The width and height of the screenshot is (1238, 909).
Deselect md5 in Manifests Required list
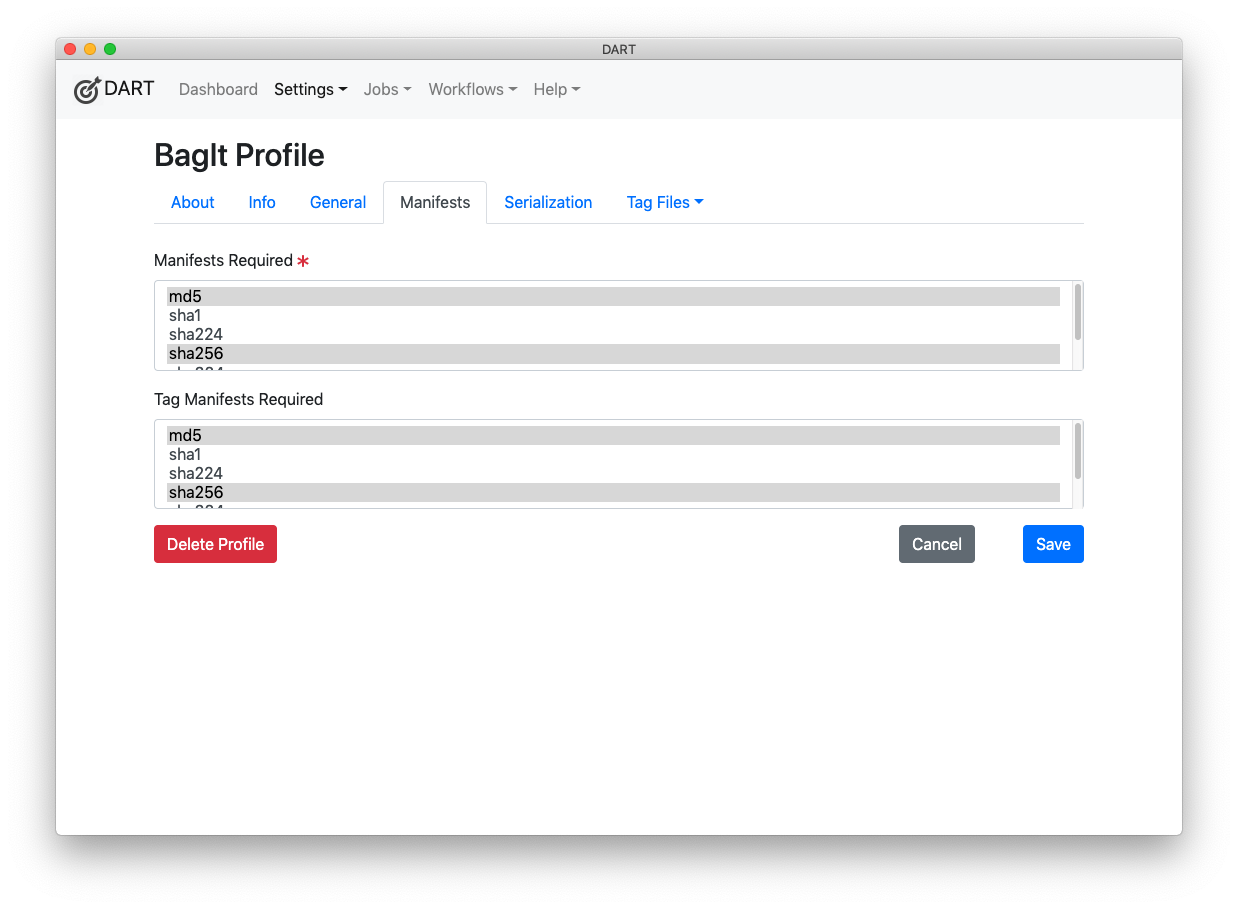400,296
